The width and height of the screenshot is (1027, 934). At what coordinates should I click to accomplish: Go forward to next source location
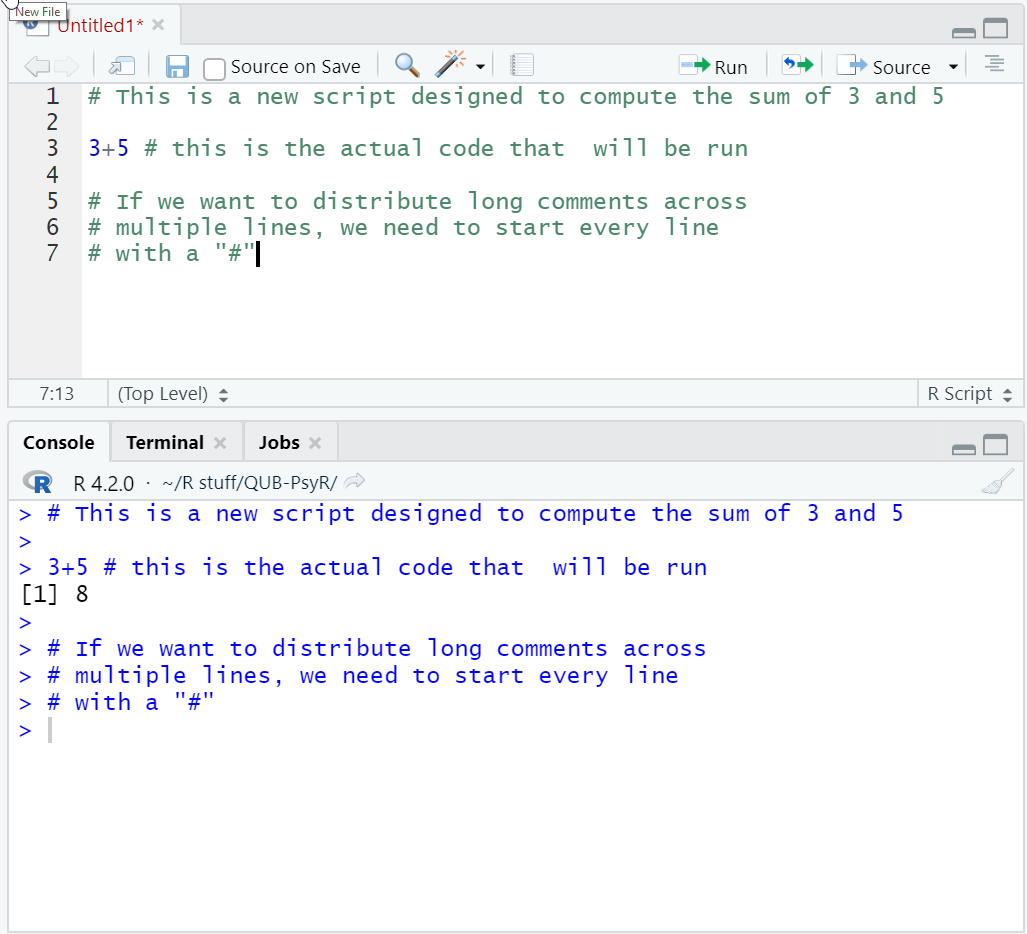click(x=67, y=66)
